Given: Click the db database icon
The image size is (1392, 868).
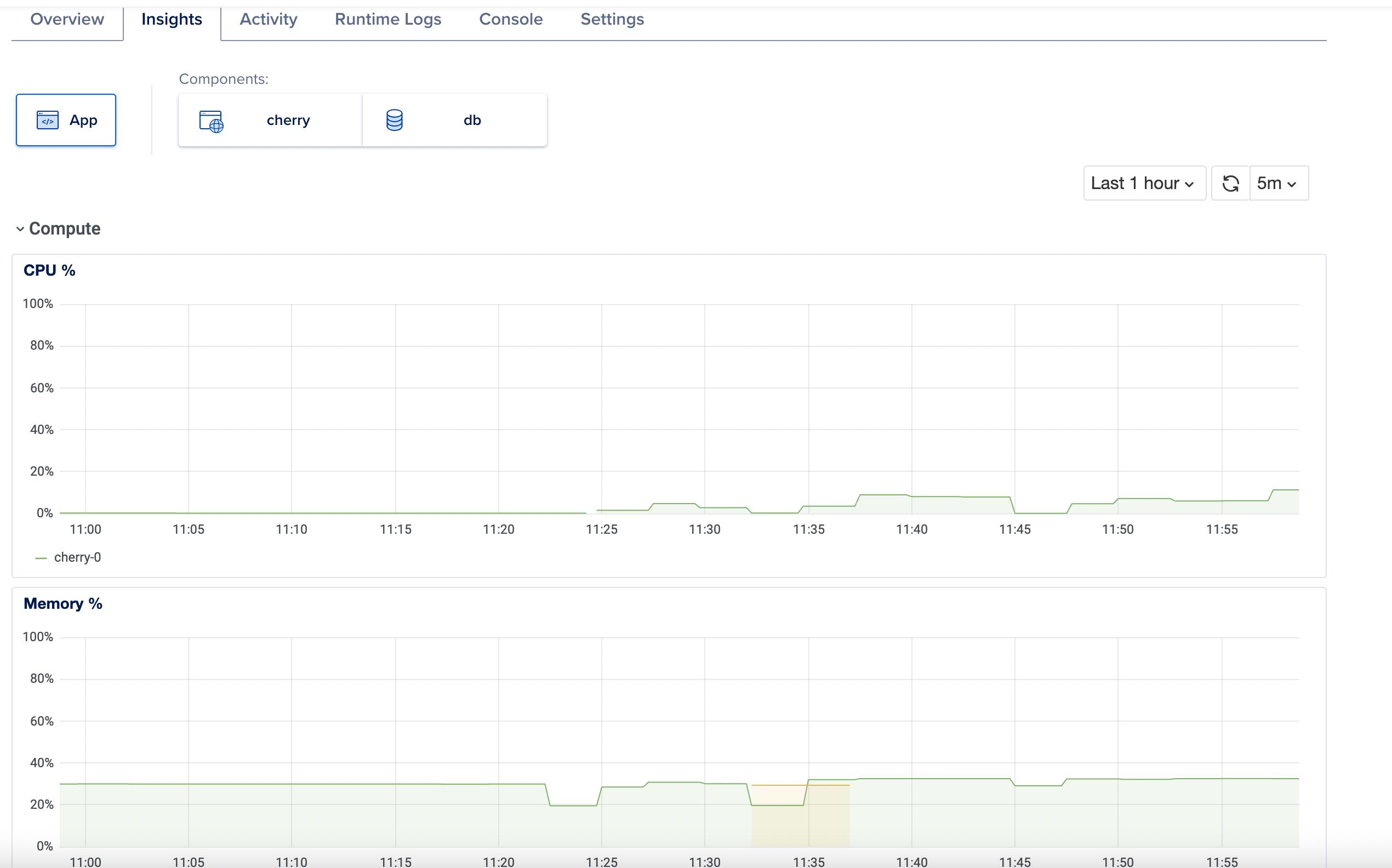Looking at the screenshot, I should 395,121.
